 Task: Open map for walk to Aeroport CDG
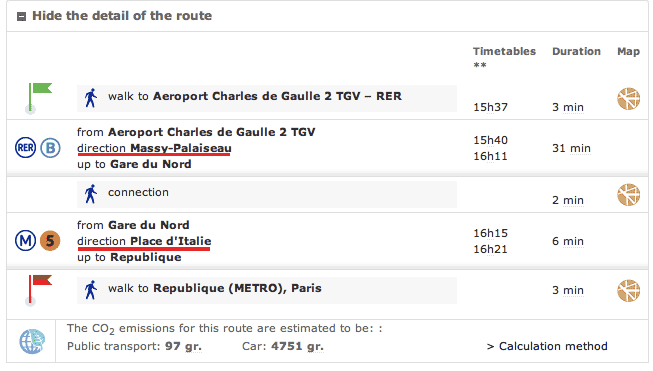[x=628, y=99]
